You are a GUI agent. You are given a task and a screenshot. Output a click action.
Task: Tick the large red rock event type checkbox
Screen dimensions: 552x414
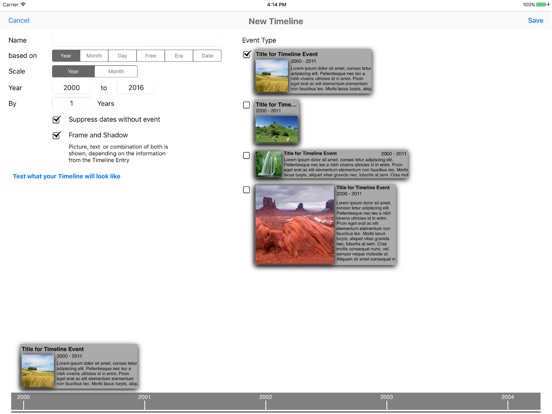(x=246, y=190)
